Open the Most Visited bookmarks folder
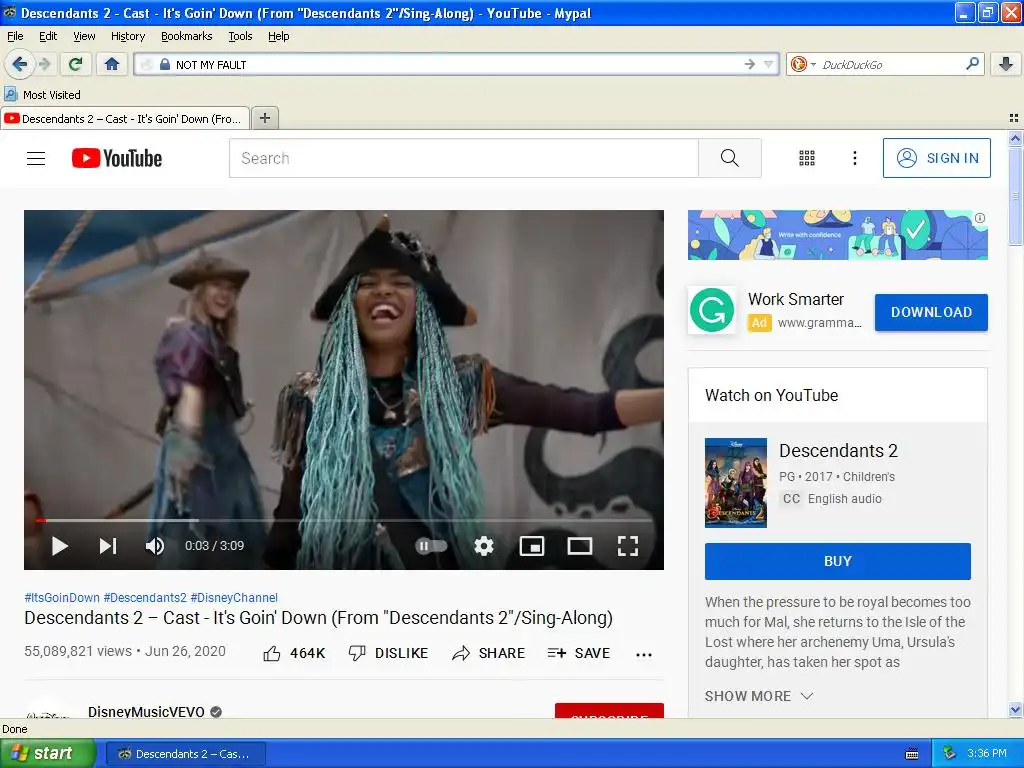The height and width of the screenshot is (768, 1024). [42, 95]
